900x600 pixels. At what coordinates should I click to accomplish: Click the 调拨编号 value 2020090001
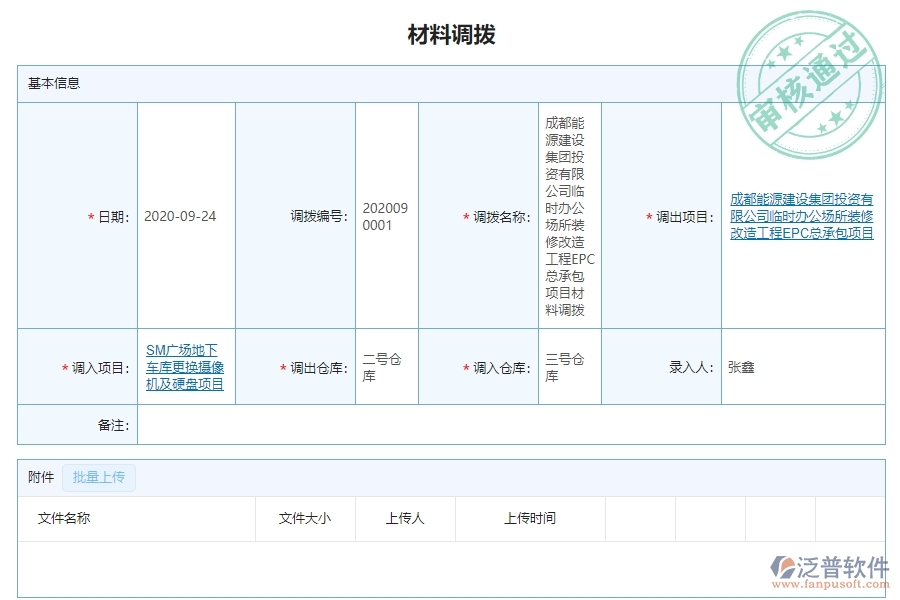coord(385,216)
